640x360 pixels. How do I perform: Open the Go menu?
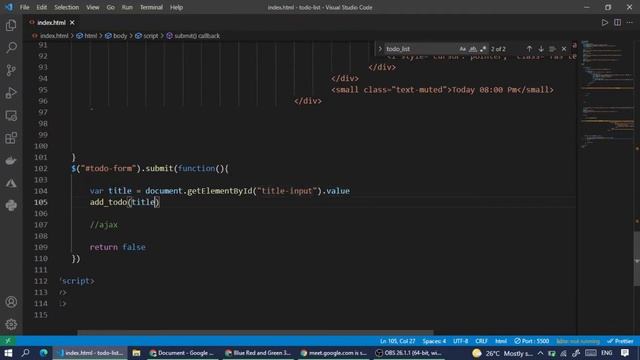111,7
